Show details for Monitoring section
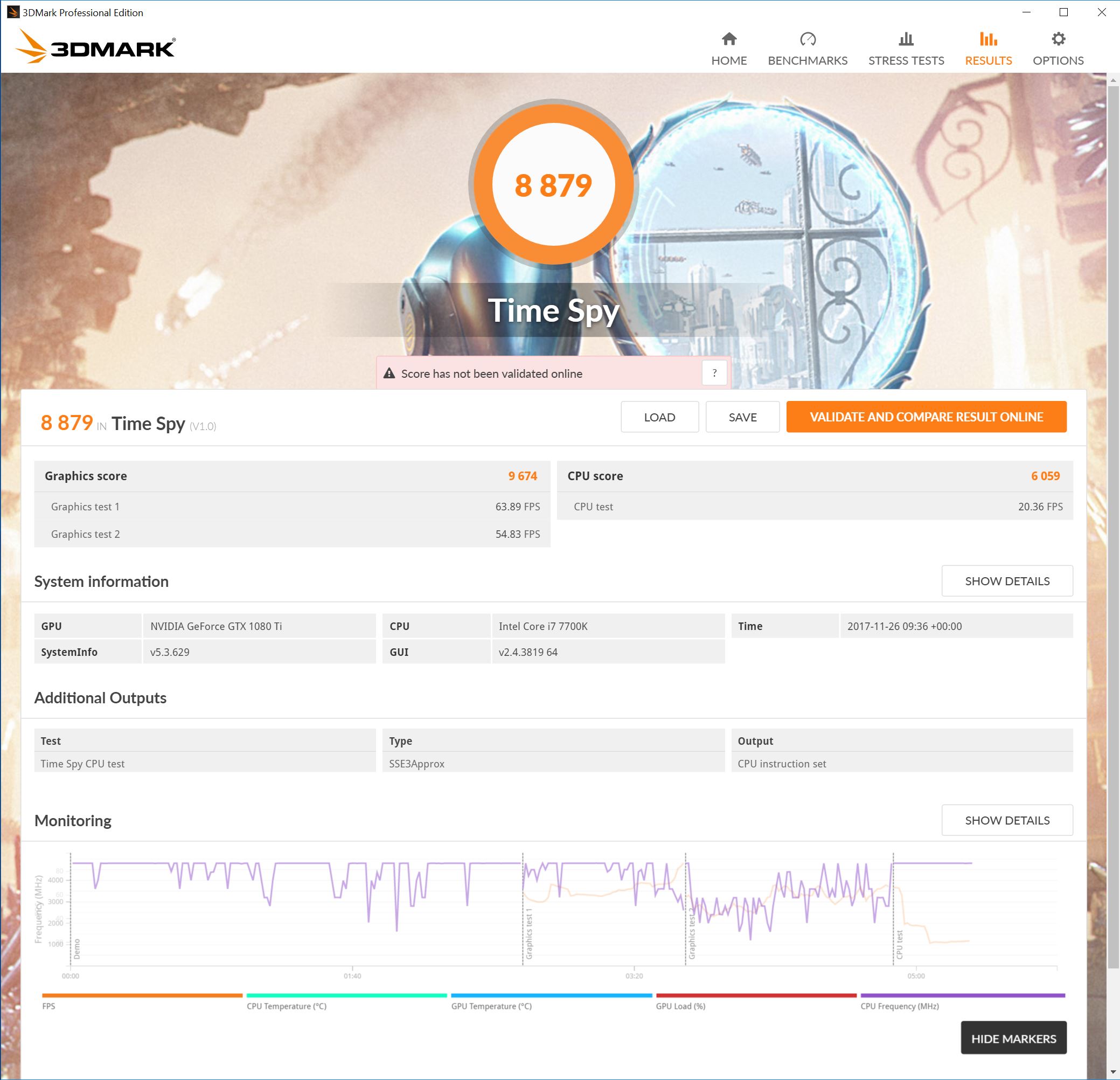1120x1080 pixels. coord(1006,820)
